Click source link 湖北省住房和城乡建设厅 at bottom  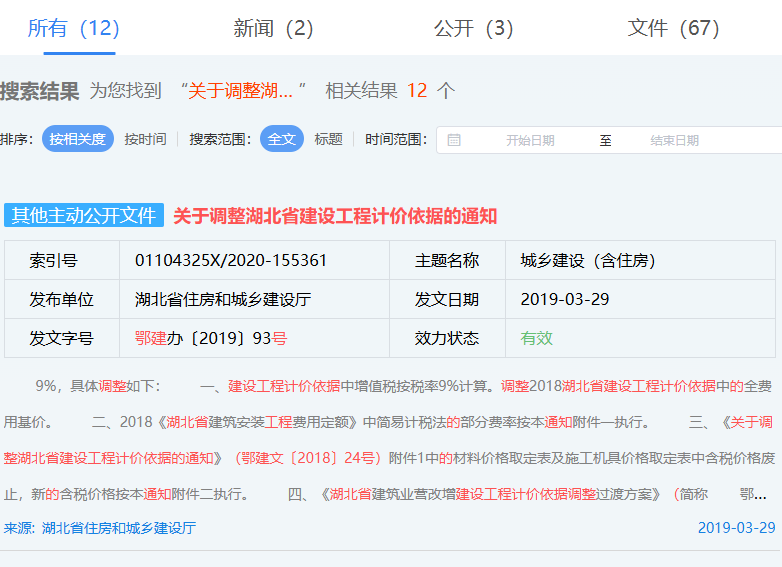(118, 528)
